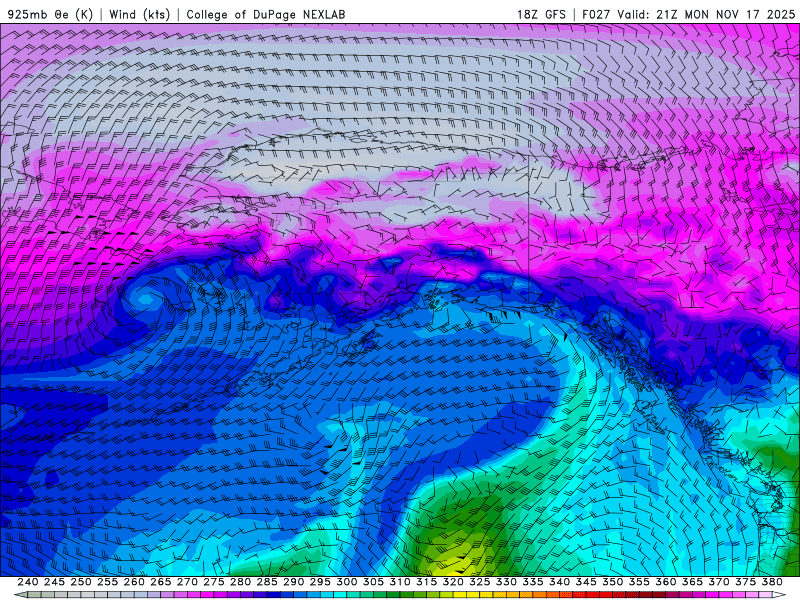Click the '18Z GFS' model run label

(x=541, y=14)
